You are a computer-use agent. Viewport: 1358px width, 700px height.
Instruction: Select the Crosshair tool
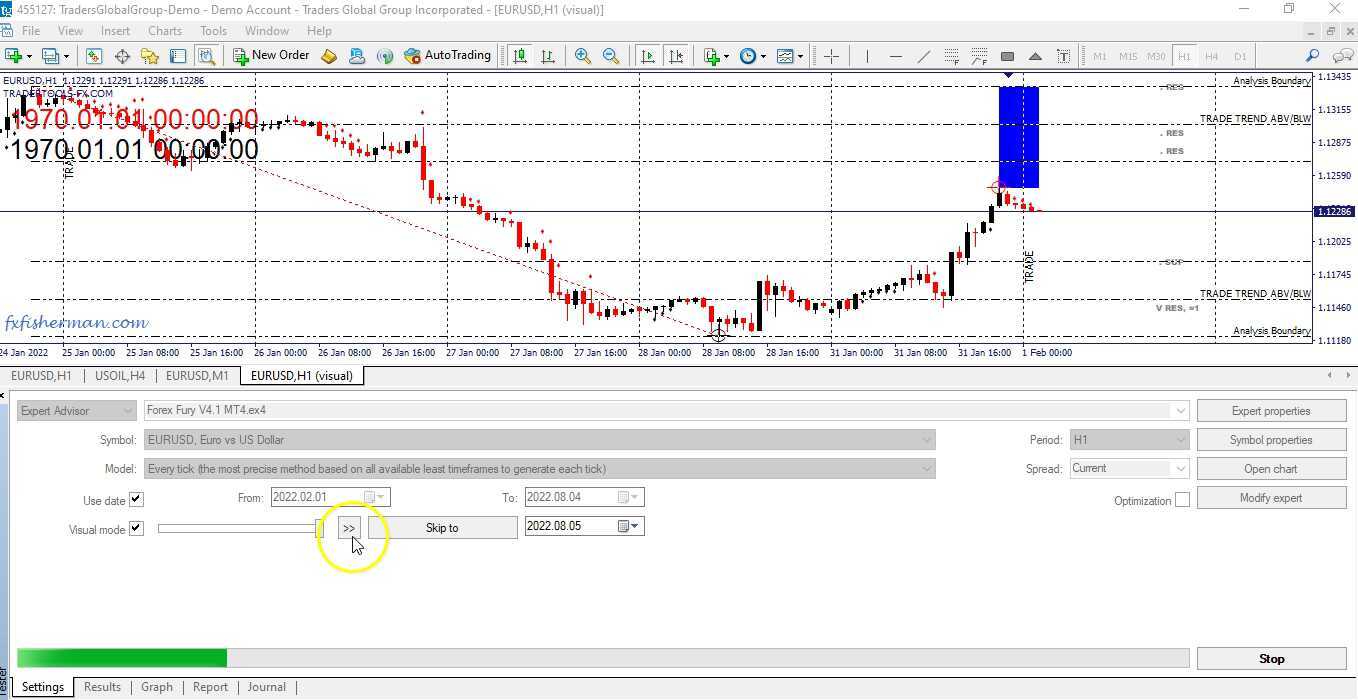point(832,55)
